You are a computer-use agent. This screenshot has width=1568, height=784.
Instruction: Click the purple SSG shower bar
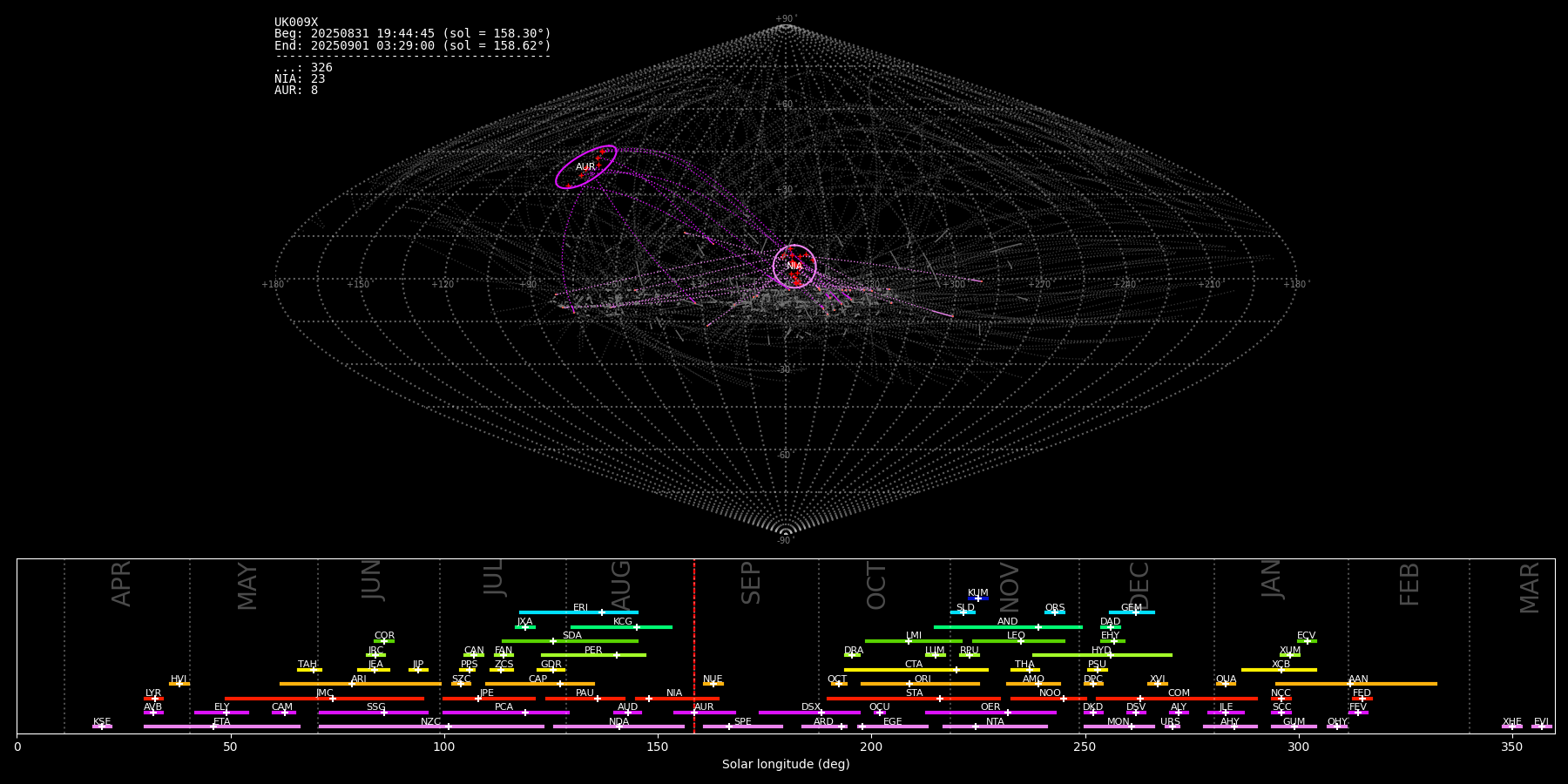pos(374,713)
